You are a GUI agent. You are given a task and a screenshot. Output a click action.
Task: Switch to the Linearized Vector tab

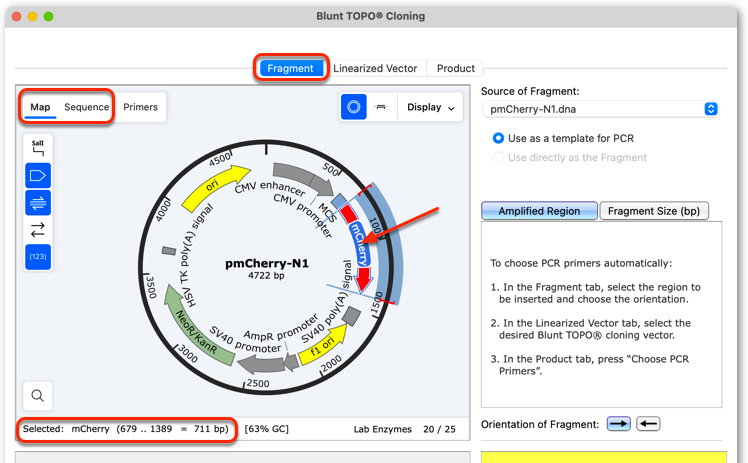click(x=375, y=68)
